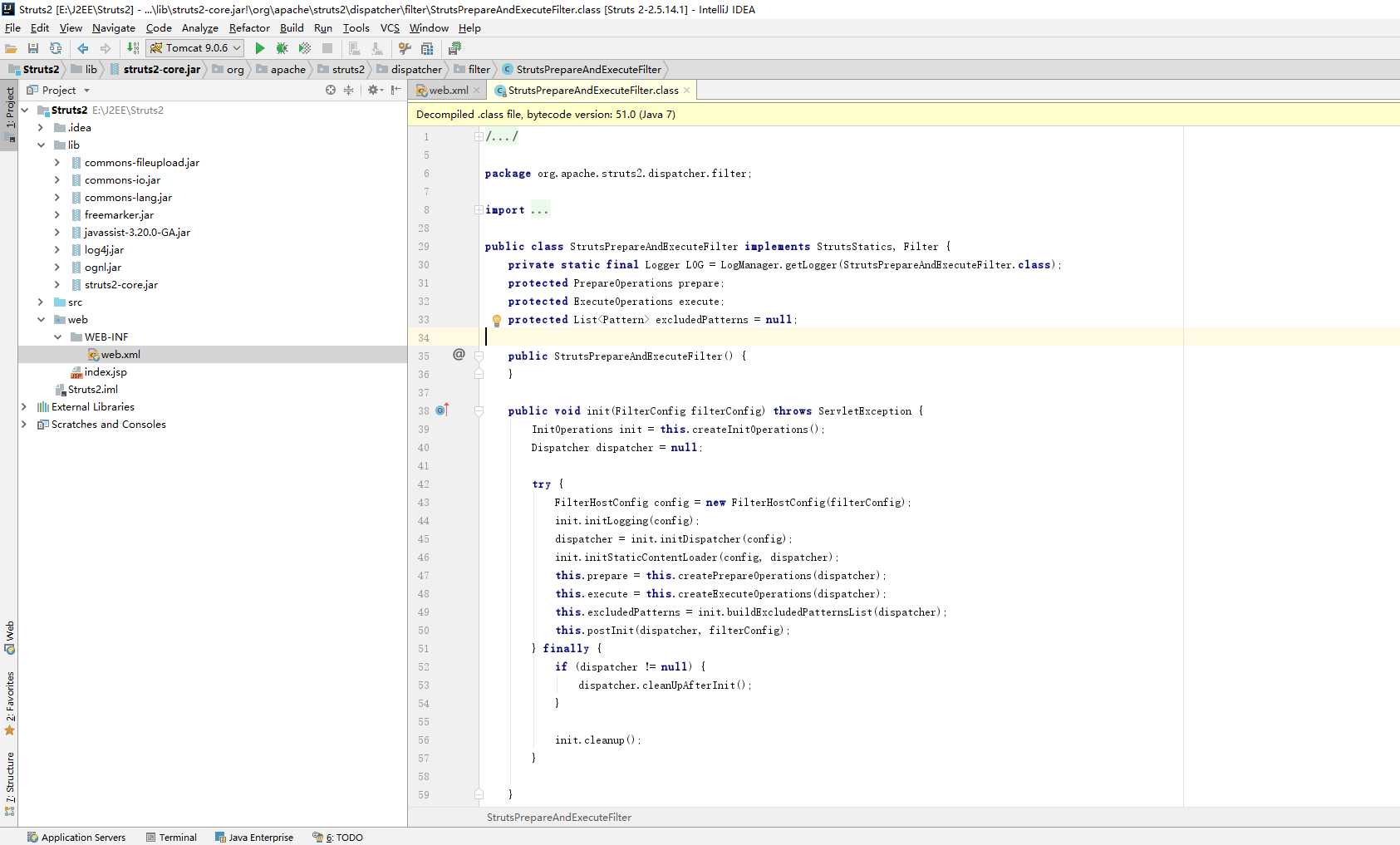Click the apache breadcrumb
Screen dimensions: 1400x845
[281, 69]
